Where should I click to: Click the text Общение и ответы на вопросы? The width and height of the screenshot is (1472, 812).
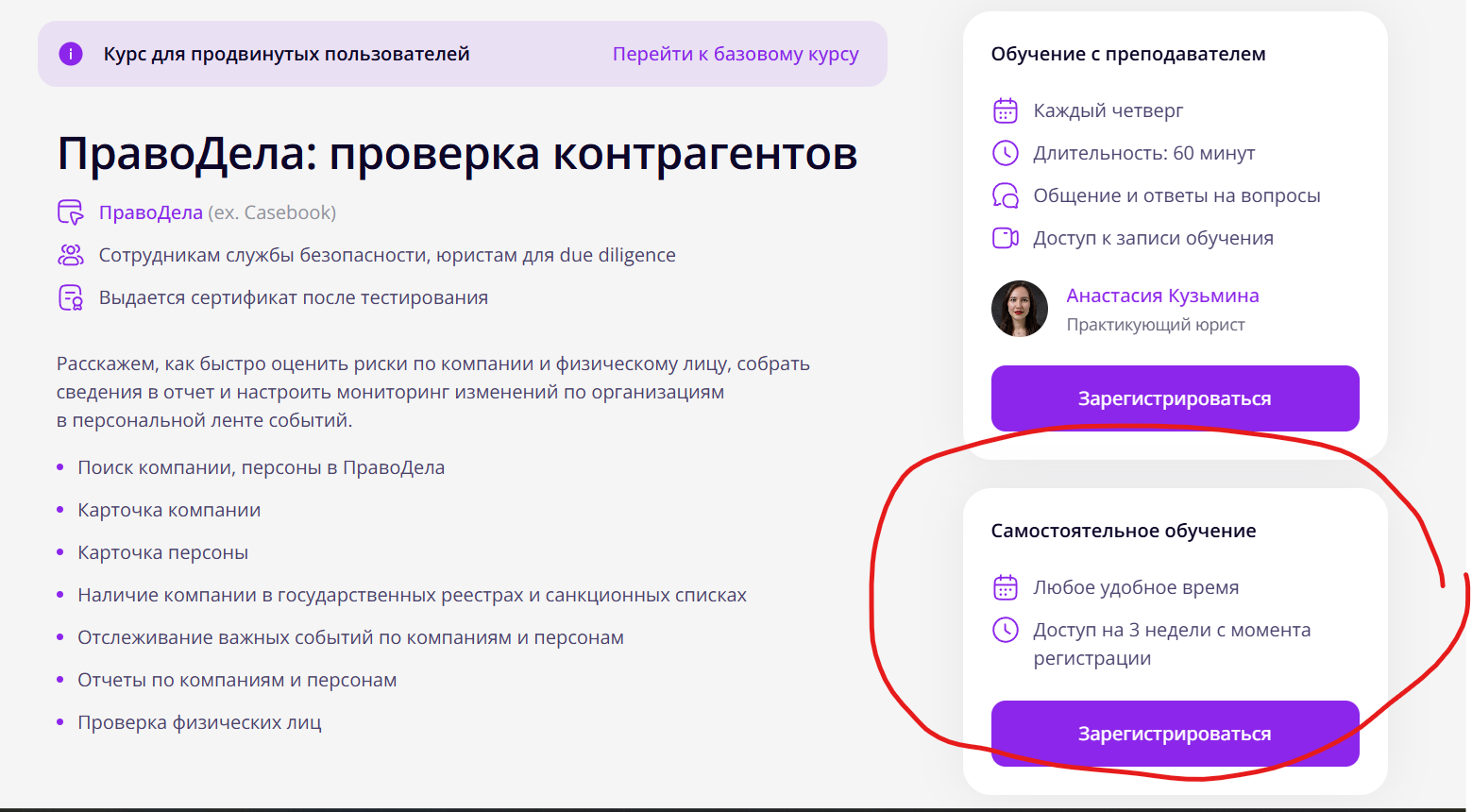point(1176,195)
